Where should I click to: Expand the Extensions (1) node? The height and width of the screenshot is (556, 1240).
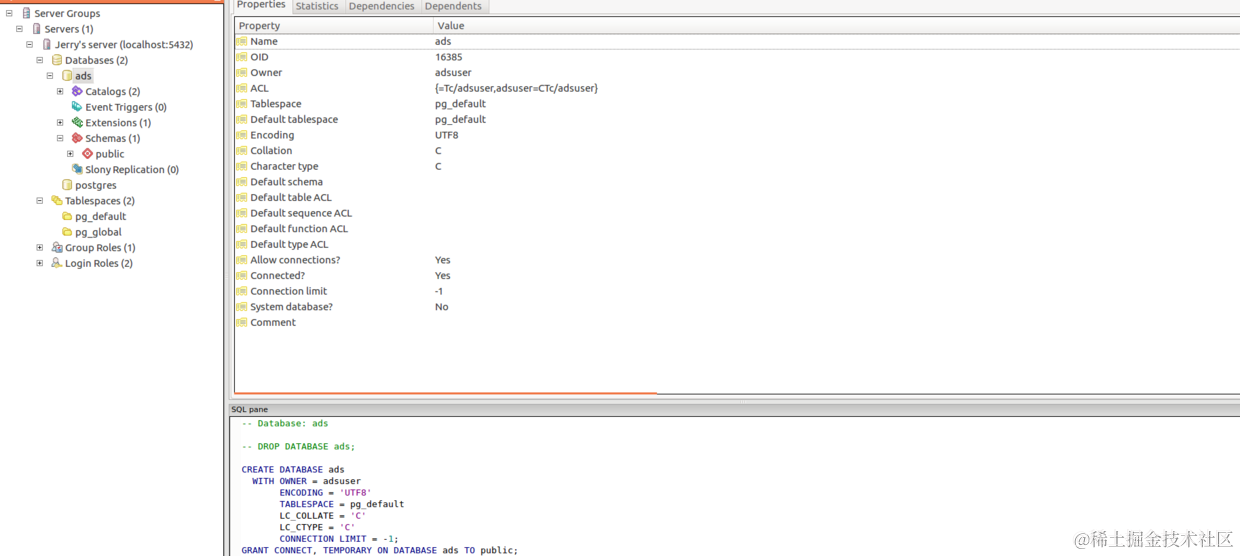coord(60,123)
